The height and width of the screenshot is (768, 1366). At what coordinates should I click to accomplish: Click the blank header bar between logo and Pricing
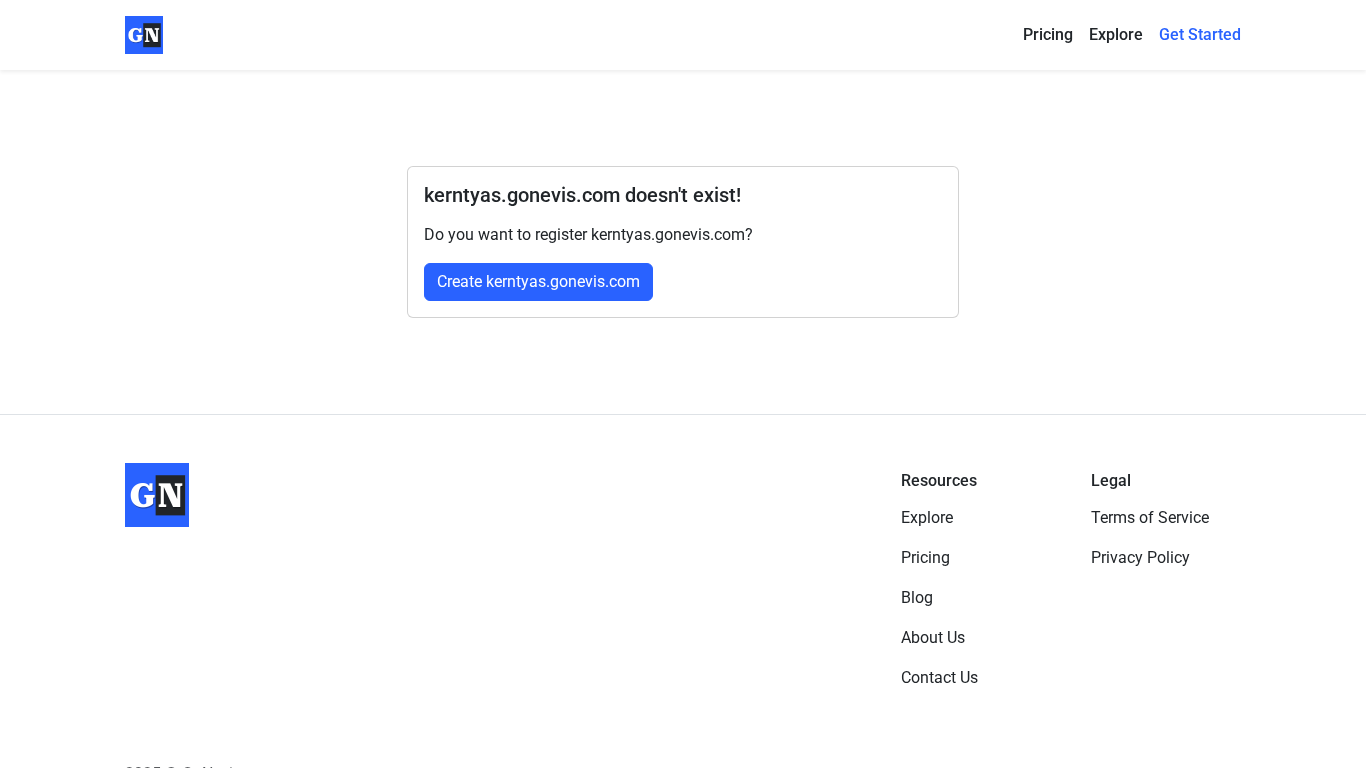tap(590, 35)
